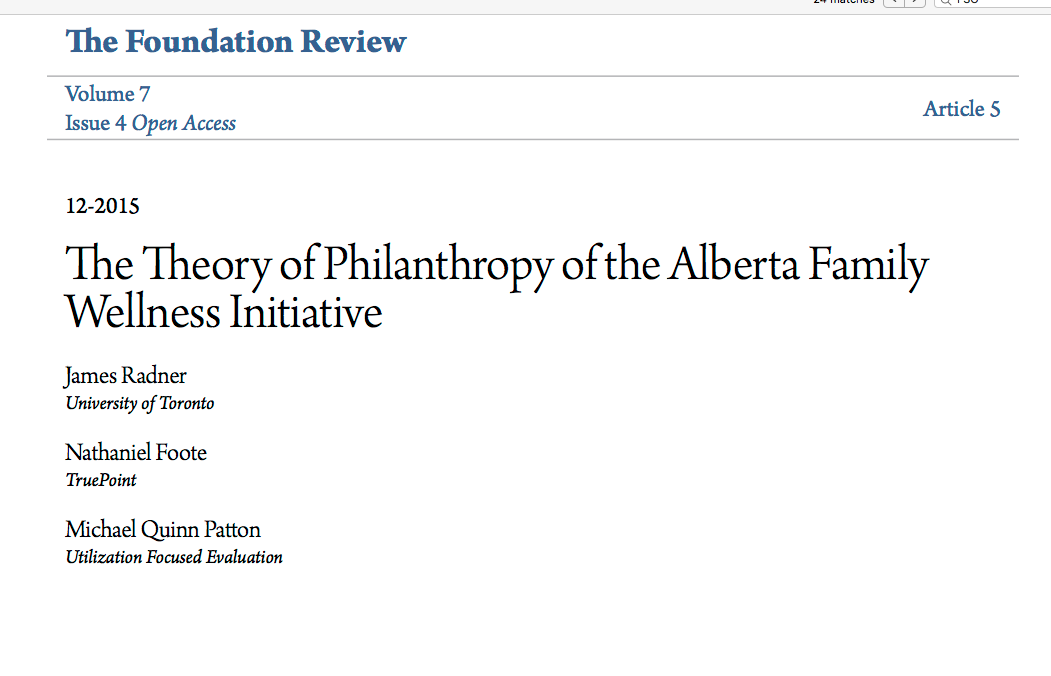The image size is (1051, 676).
Task: Click the word Philanthropy in the title
Action: click(439, 264)
